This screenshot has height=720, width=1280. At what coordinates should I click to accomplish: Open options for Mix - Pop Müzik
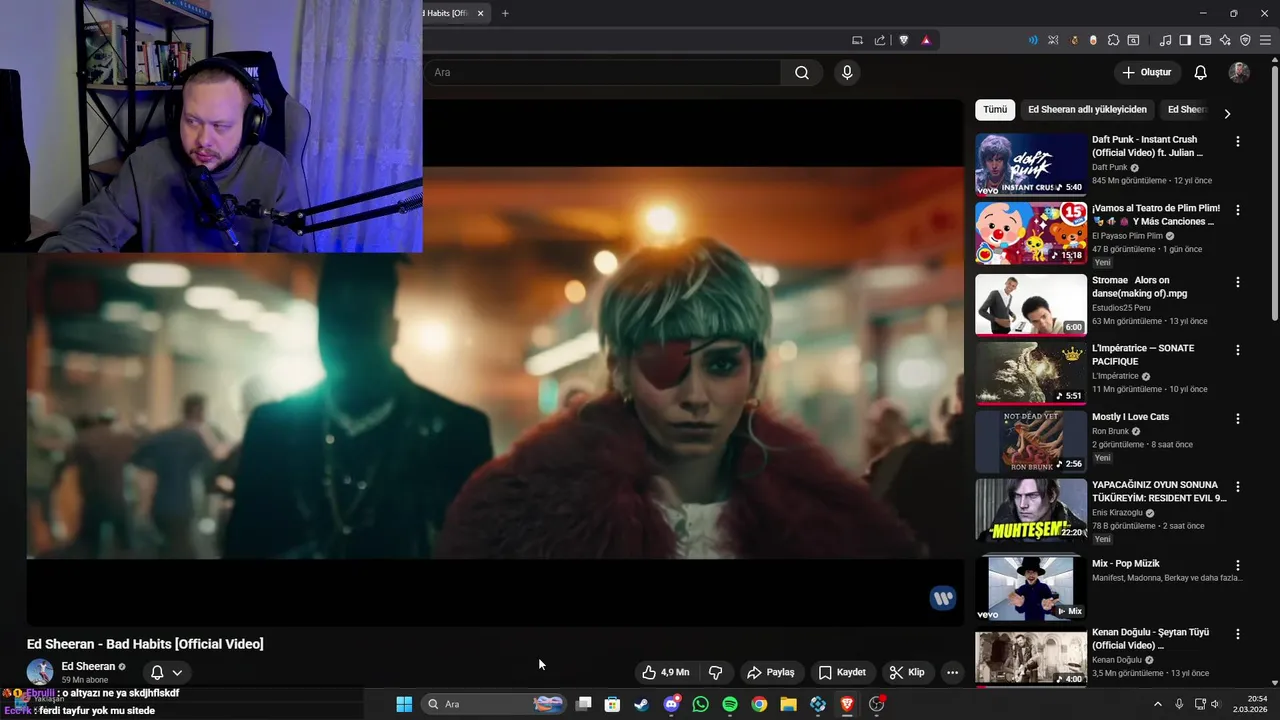pyautogui.click(x=1238, y=565)
